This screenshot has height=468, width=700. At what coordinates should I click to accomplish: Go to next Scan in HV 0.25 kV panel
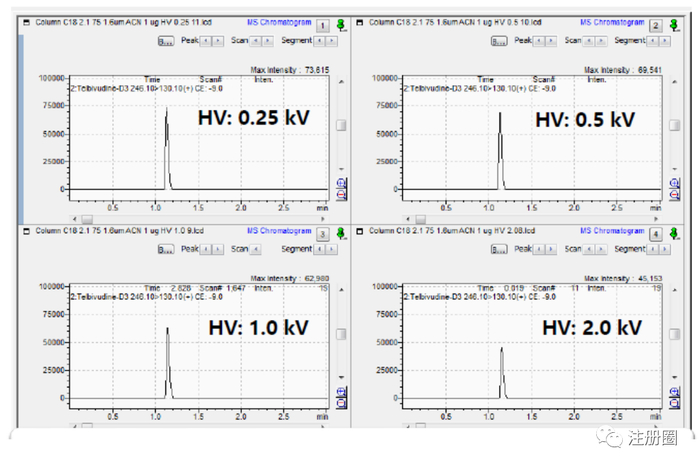(x=268, y=41)
